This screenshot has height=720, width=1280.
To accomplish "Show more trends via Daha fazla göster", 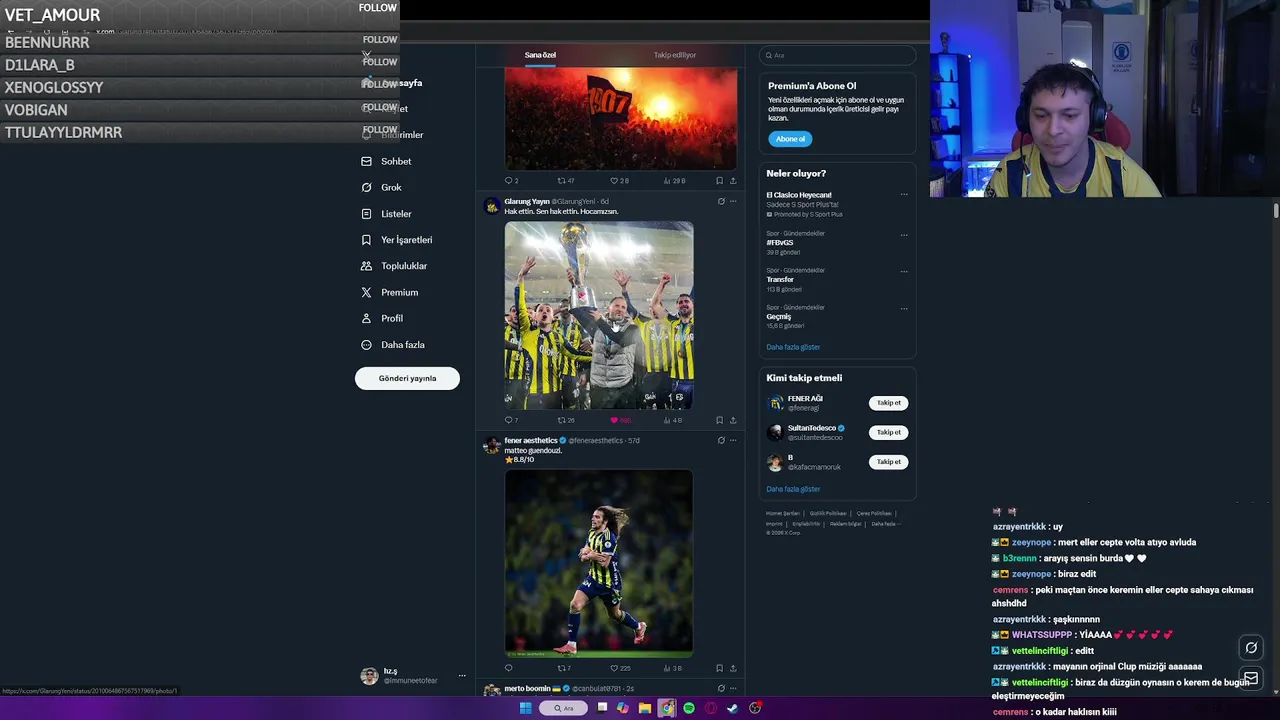I will click(x=793, y=347).
